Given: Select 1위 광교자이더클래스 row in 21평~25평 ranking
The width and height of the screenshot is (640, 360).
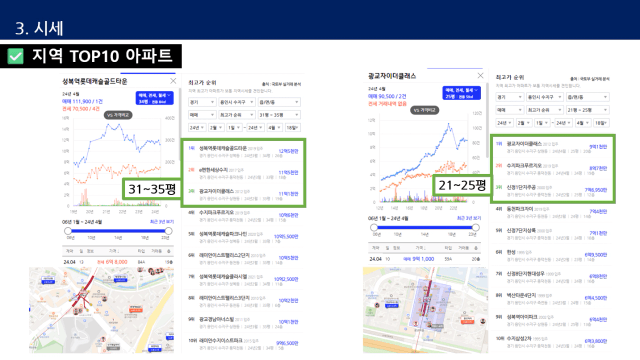Looking at the screenshot, I should (552, 147).
